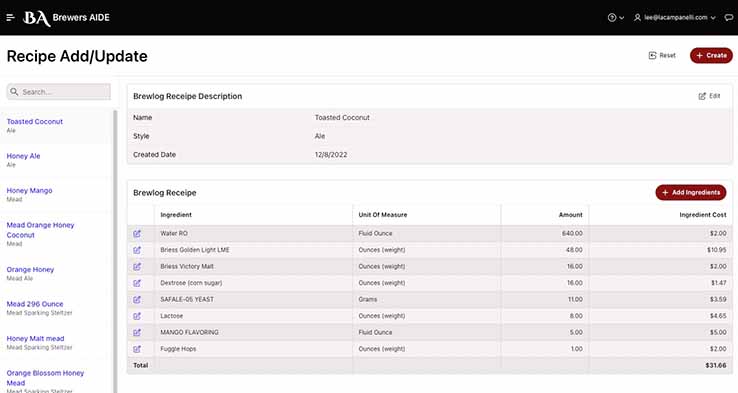Select Mead Orange Honey Coconut recipe
Viewport: 738px width, 393px height.
(x=40, y=230)
